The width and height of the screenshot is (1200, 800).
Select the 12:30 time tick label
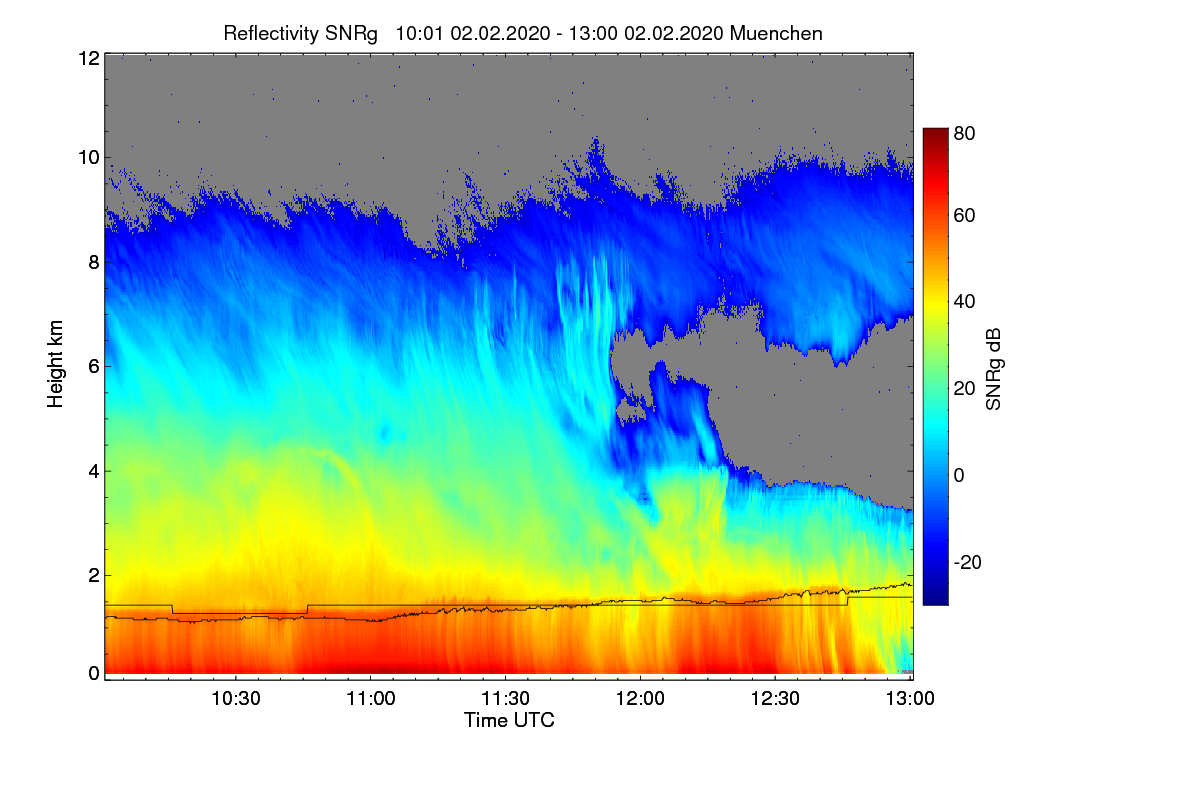[776, 699]
